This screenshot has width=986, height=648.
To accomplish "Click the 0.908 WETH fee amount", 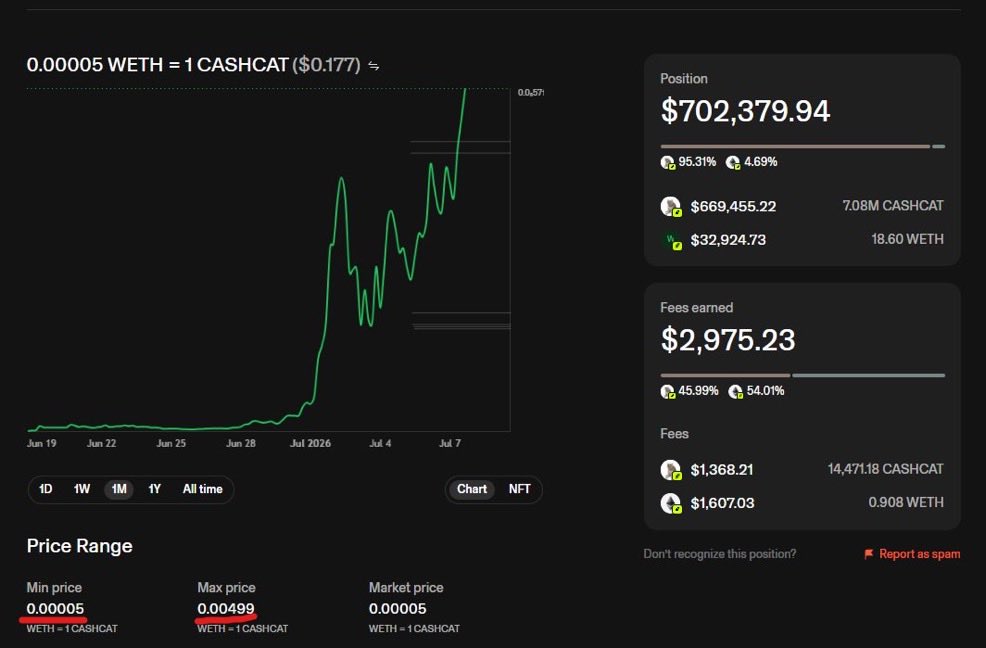I will [906, 502].
